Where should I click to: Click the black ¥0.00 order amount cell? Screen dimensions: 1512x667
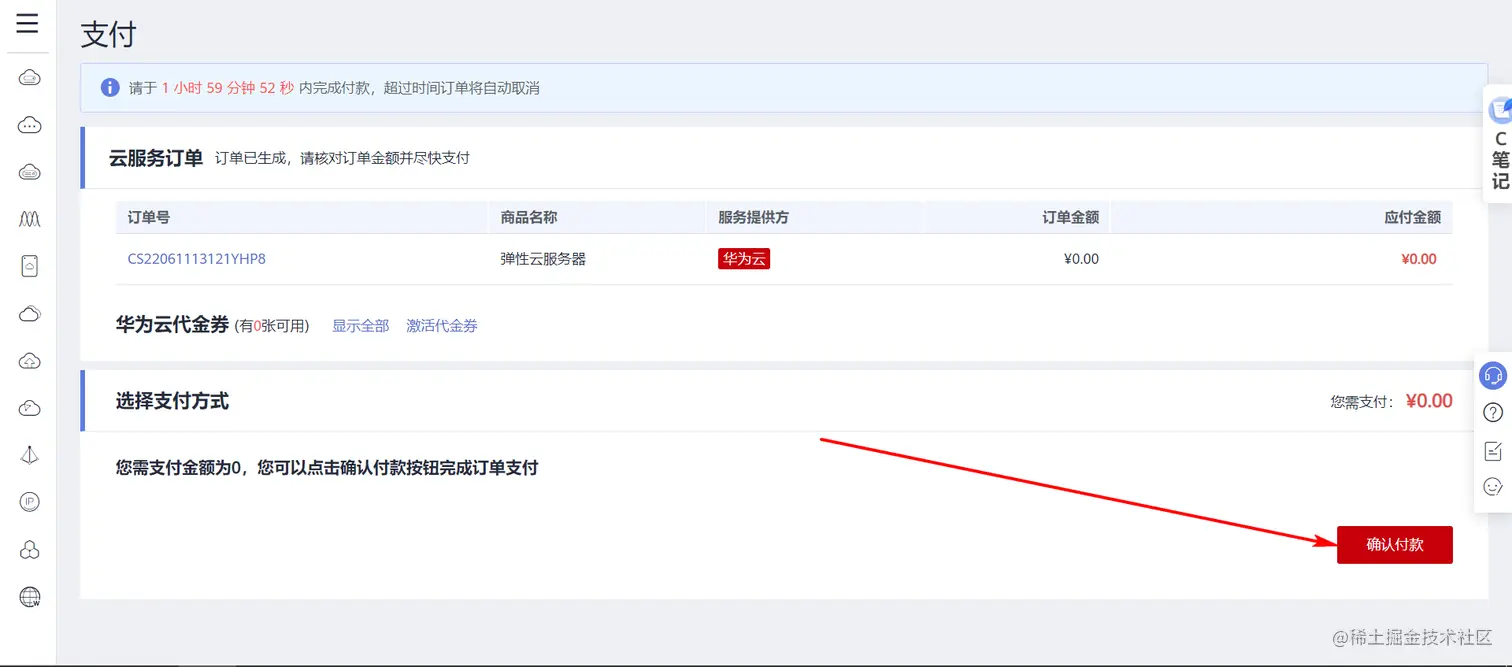point(1081,259)
